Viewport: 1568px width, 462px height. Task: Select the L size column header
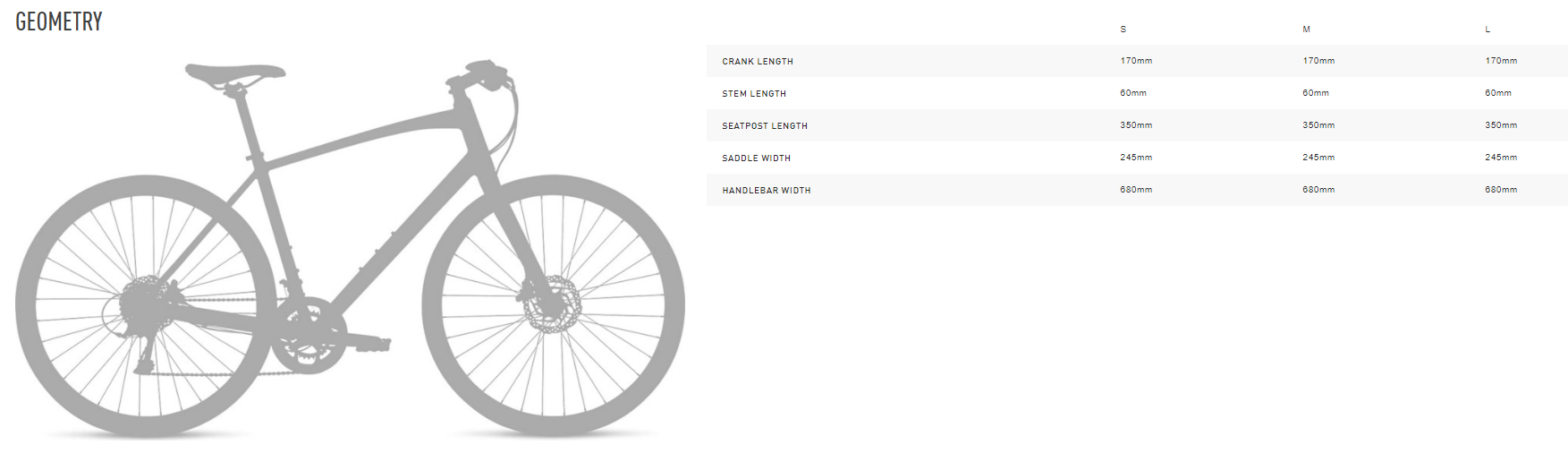(1487, 30)
